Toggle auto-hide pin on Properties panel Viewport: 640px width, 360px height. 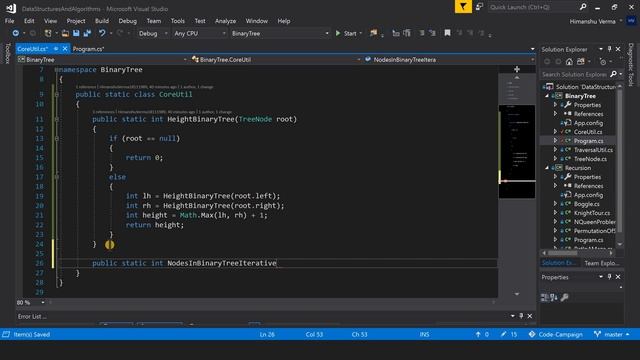click(609, 277)
